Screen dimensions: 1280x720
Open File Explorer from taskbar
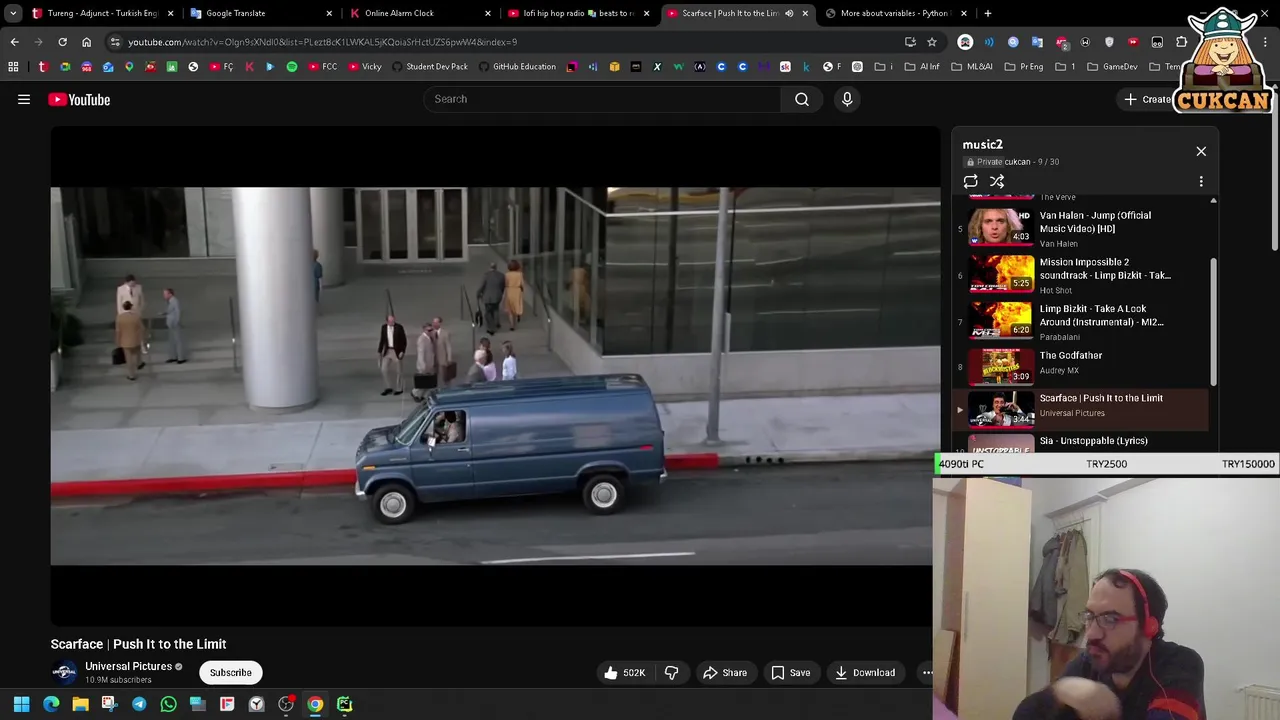(80, 704)
